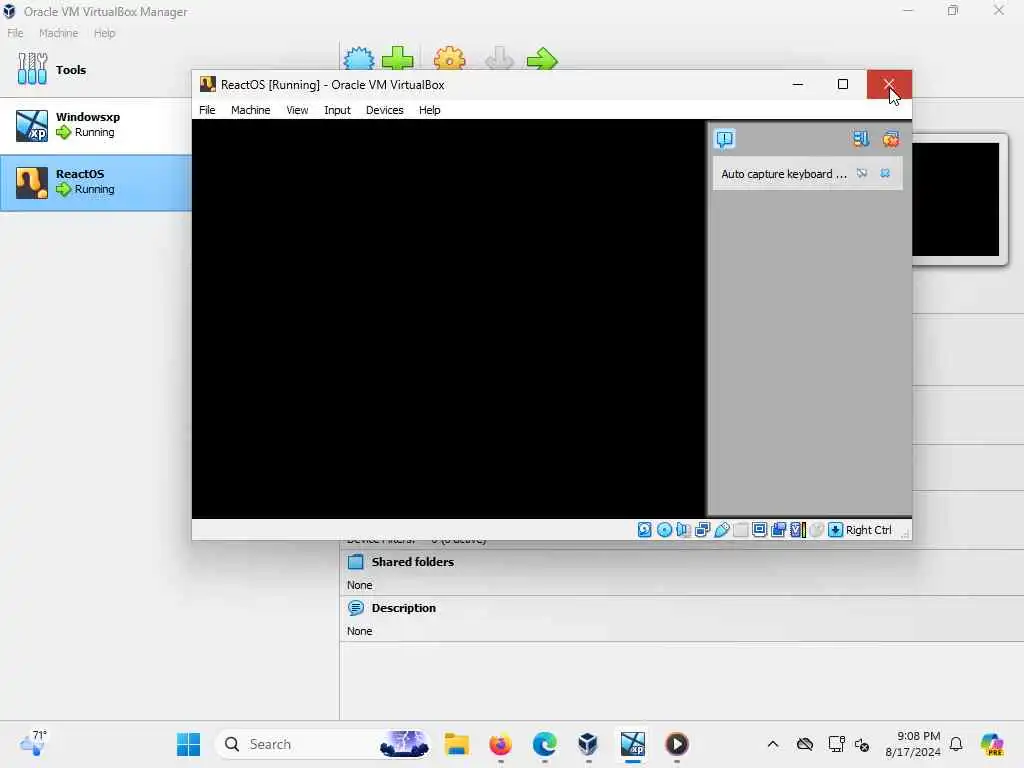This screenshot has height=768, width=1024.
Task: Open Microsoft Edge from the taskbar
Action: [544, 744]
